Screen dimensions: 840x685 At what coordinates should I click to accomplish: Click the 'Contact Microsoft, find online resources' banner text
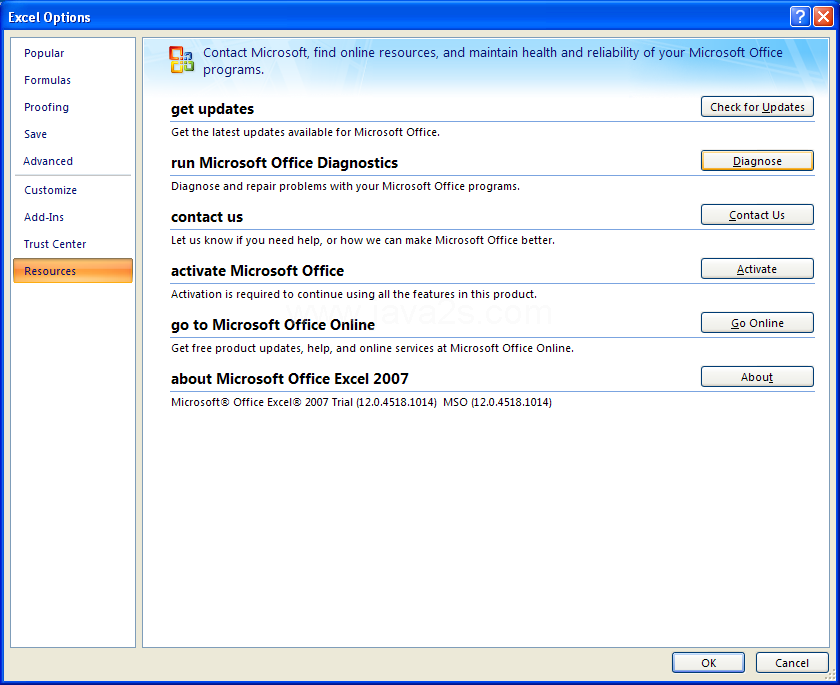493,61
